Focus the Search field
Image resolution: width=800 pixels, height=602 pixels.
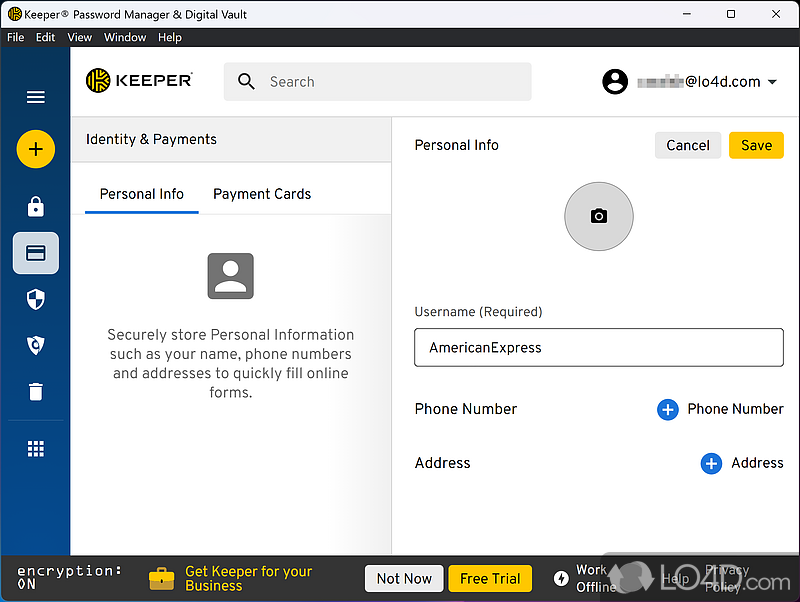[x=378, y=82]
